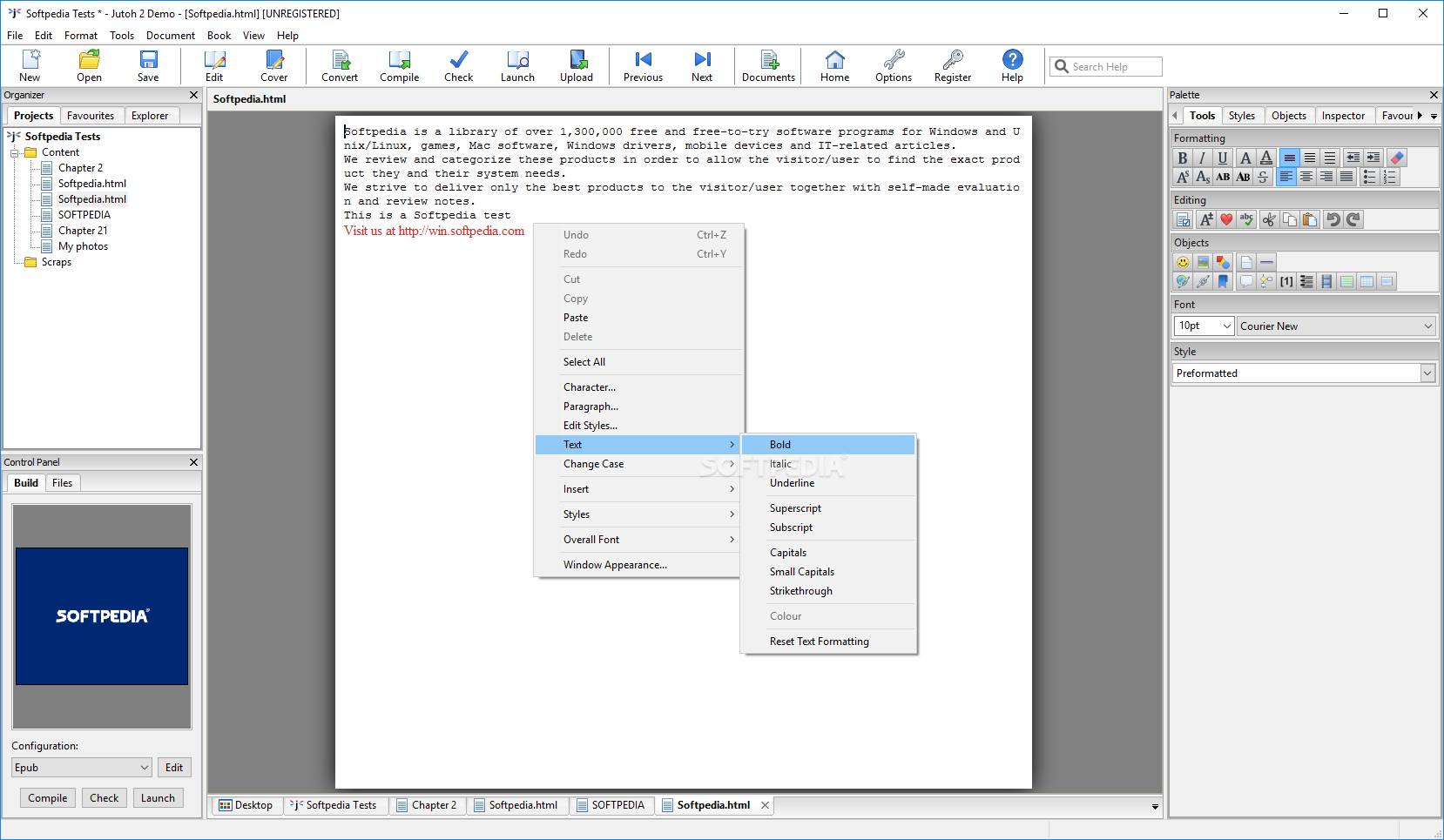Select My photos in the Organizer tree
The image size is (1444, 840).
[84, 246]
